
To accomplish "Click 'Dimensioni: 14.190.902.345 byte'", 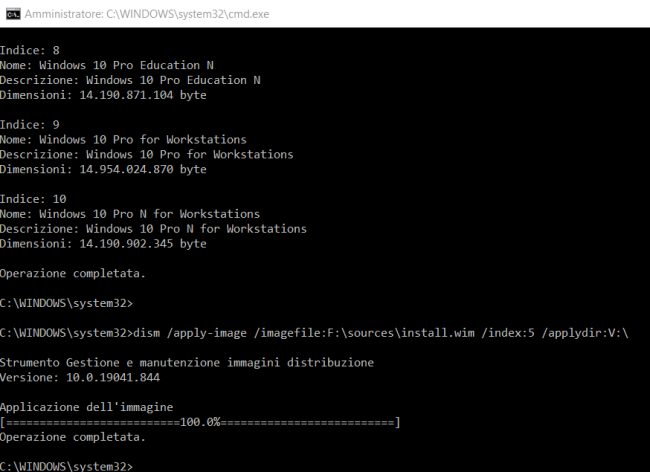I will click(x=103, y=244).
